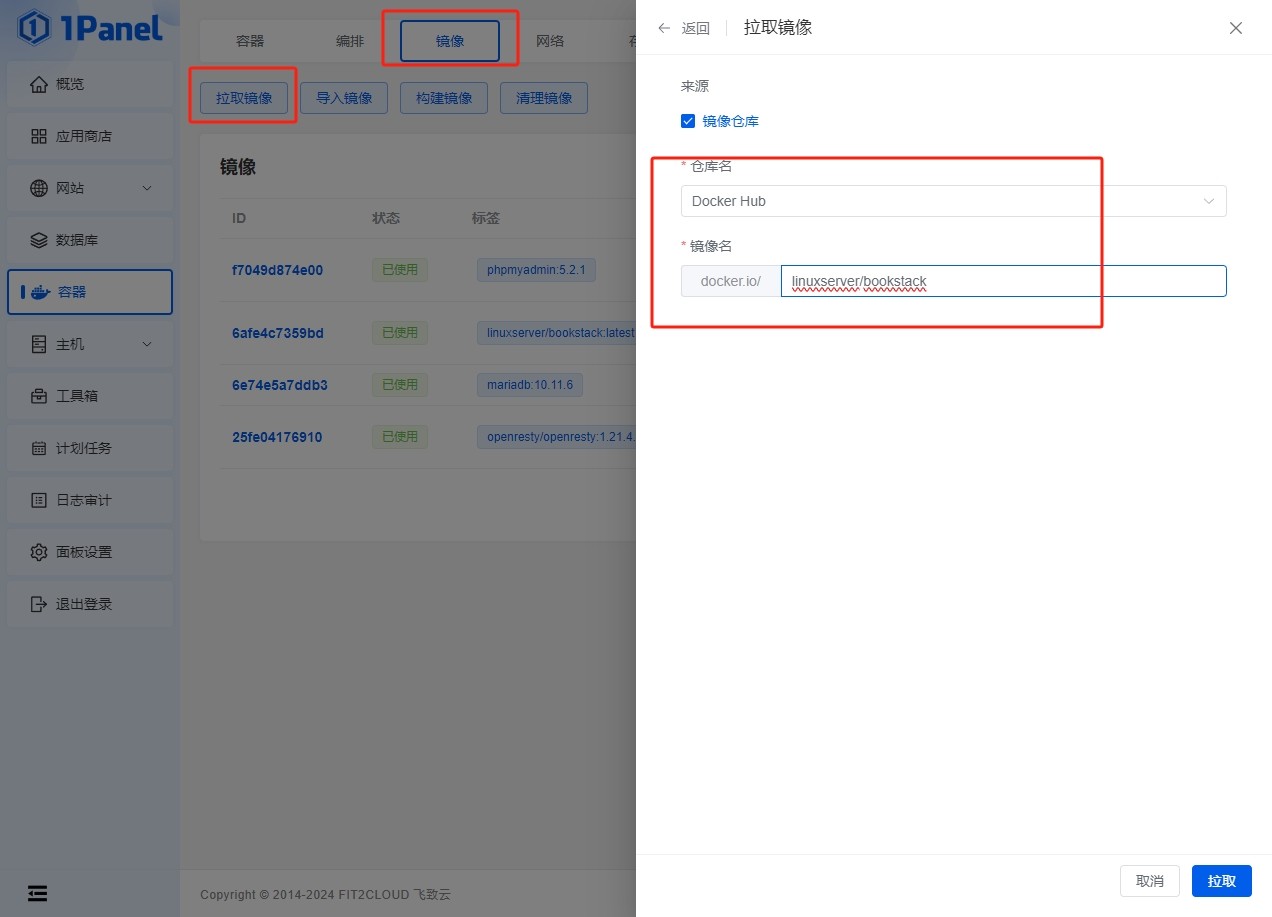Click the 取消 cancel button
Screen dimensions: 1272x917
1150,881
